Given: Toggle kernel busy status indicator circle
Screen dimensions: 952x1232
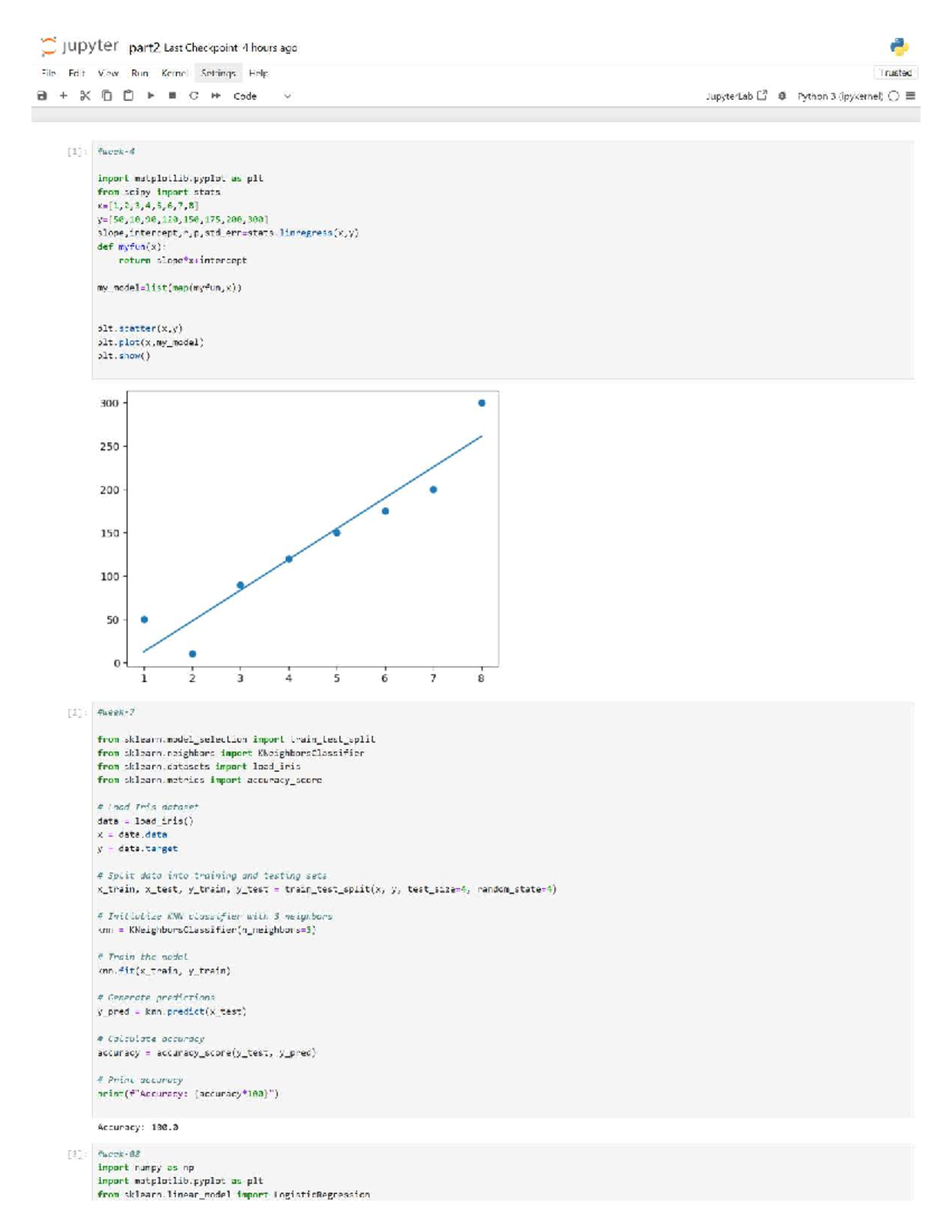Looking at the screenshot, I should [893, 96].
